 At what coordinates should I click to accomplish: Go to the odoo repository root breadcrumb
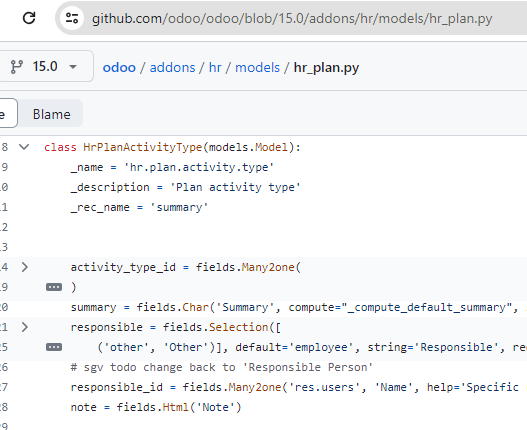(x=119, y=68)
